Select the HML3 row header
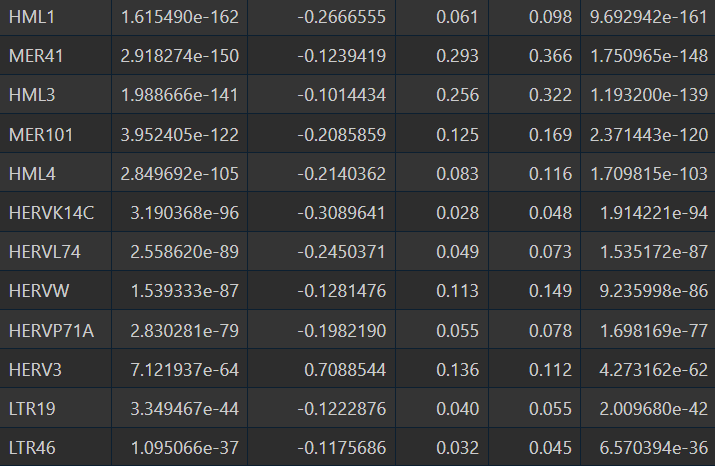Image resolution: width=715 pixels, height=466 pixels. [x=33, y=95]
